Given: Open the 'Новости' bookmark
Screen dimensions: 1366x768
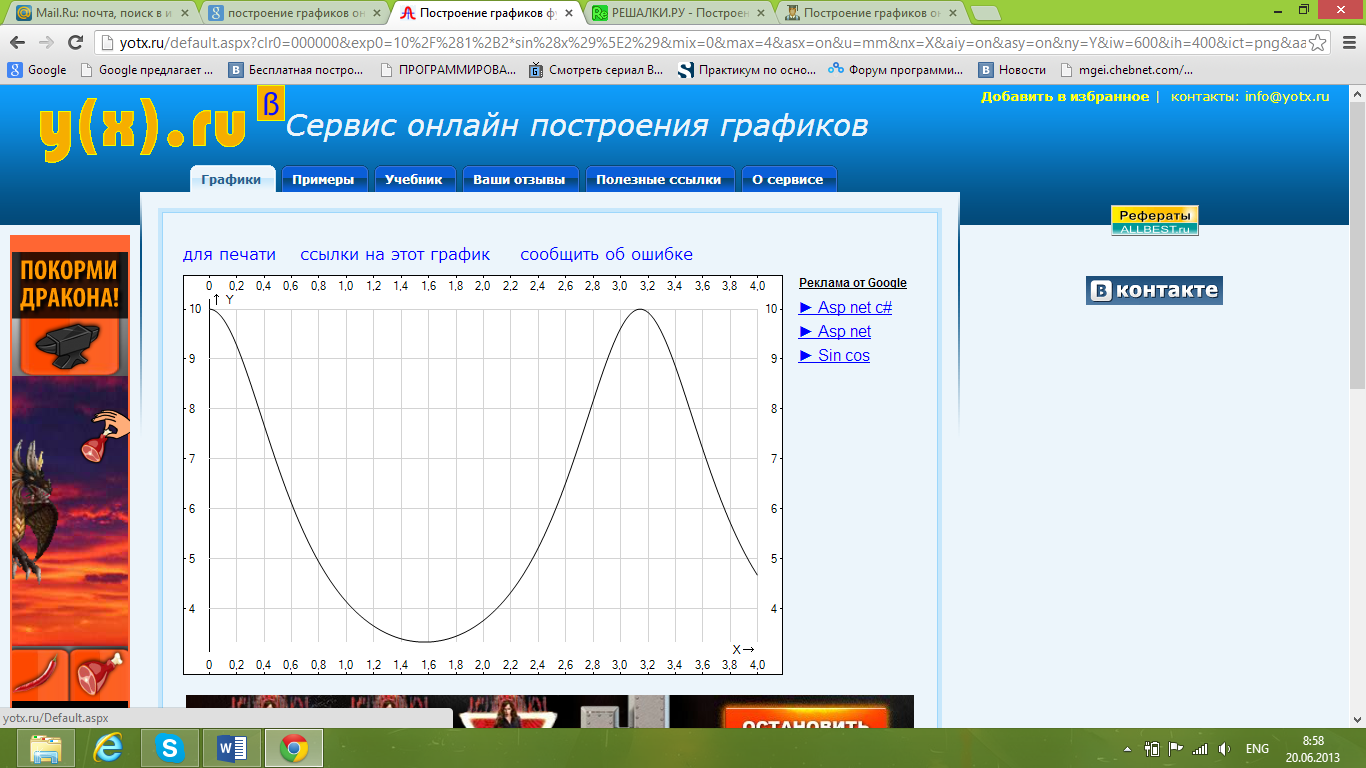Looking at the screenshot, I should [1012, 70].
